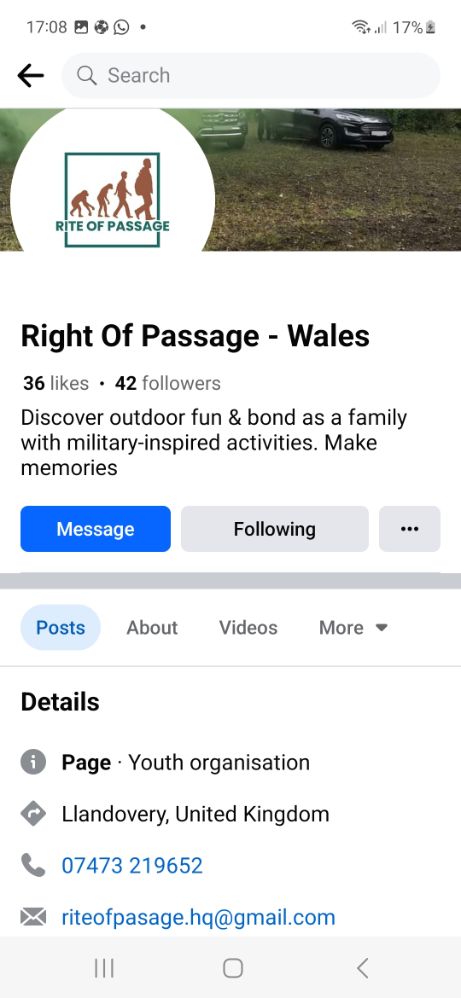Call the 07473 219652 phone link
This screenshot has width=461, height=998.
point(132,865)
